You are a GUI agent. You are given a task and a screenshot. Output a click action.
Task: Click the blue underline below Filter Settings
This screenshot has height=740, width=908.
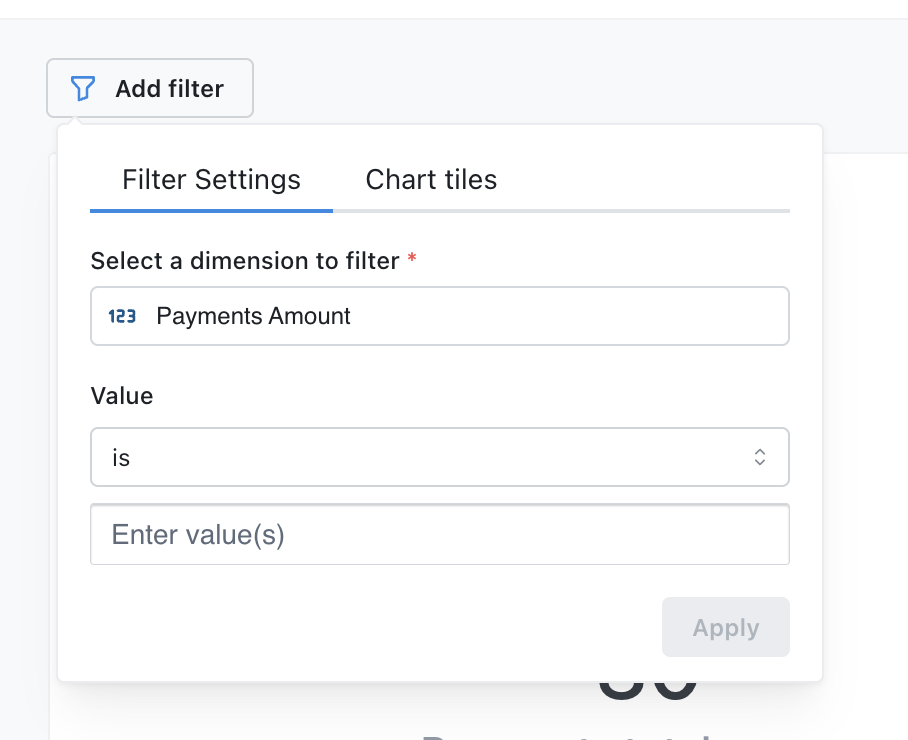coord(211,211)
